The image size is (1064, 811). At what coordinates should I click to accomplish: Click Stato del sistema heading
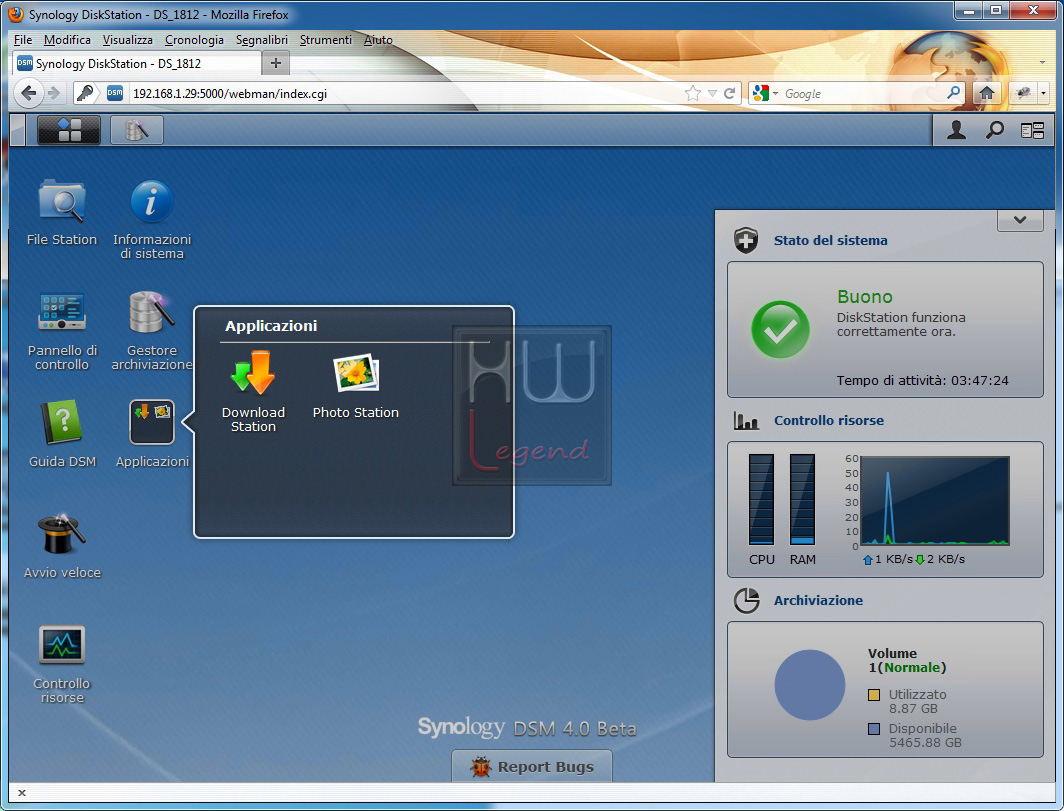tap(831, 240)
